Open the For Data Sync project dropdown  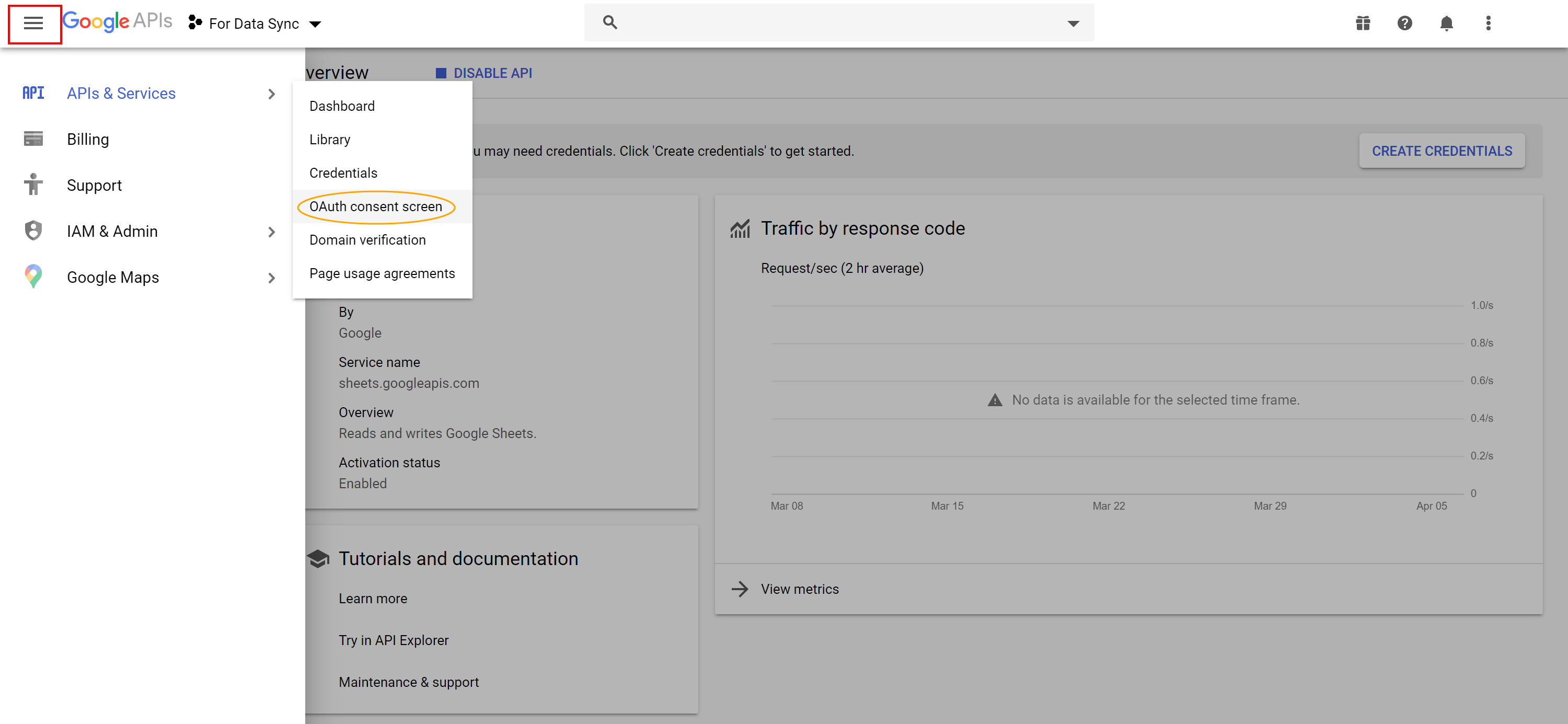pos(255,24)
